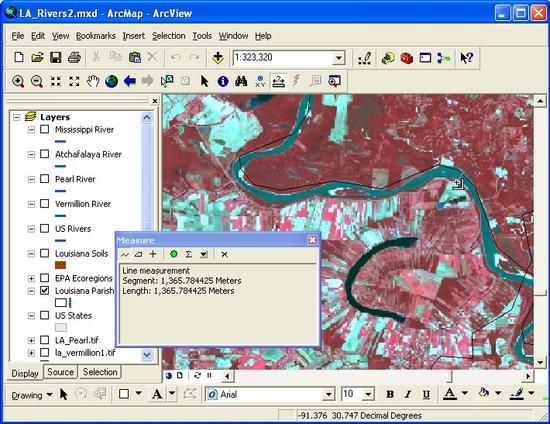The image size is (550, 424).
Task: Enable the Atchafalaya River layer
Action: tap(45, 154)
